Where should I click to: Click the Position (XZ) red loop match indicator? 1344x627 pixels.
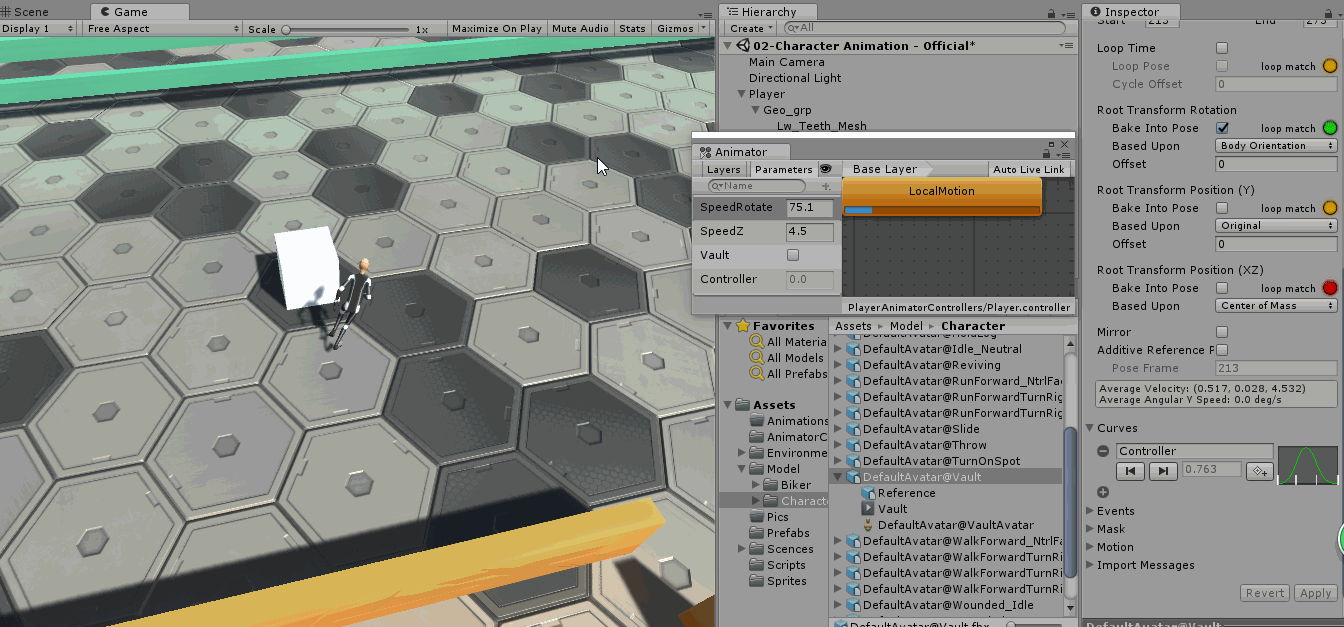click(1330, 288)
